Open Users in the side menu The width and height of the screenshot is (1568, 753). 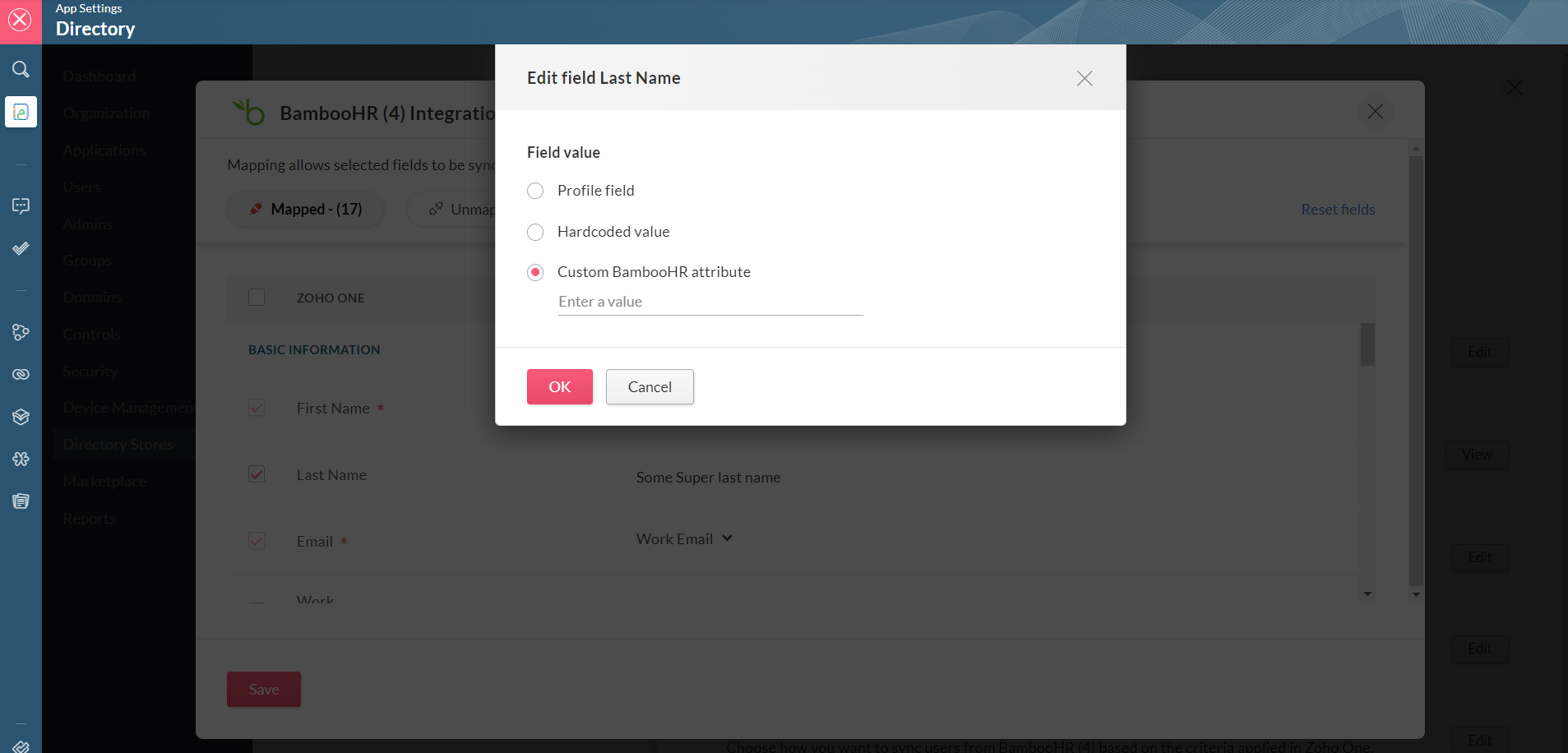pos(81,187)
